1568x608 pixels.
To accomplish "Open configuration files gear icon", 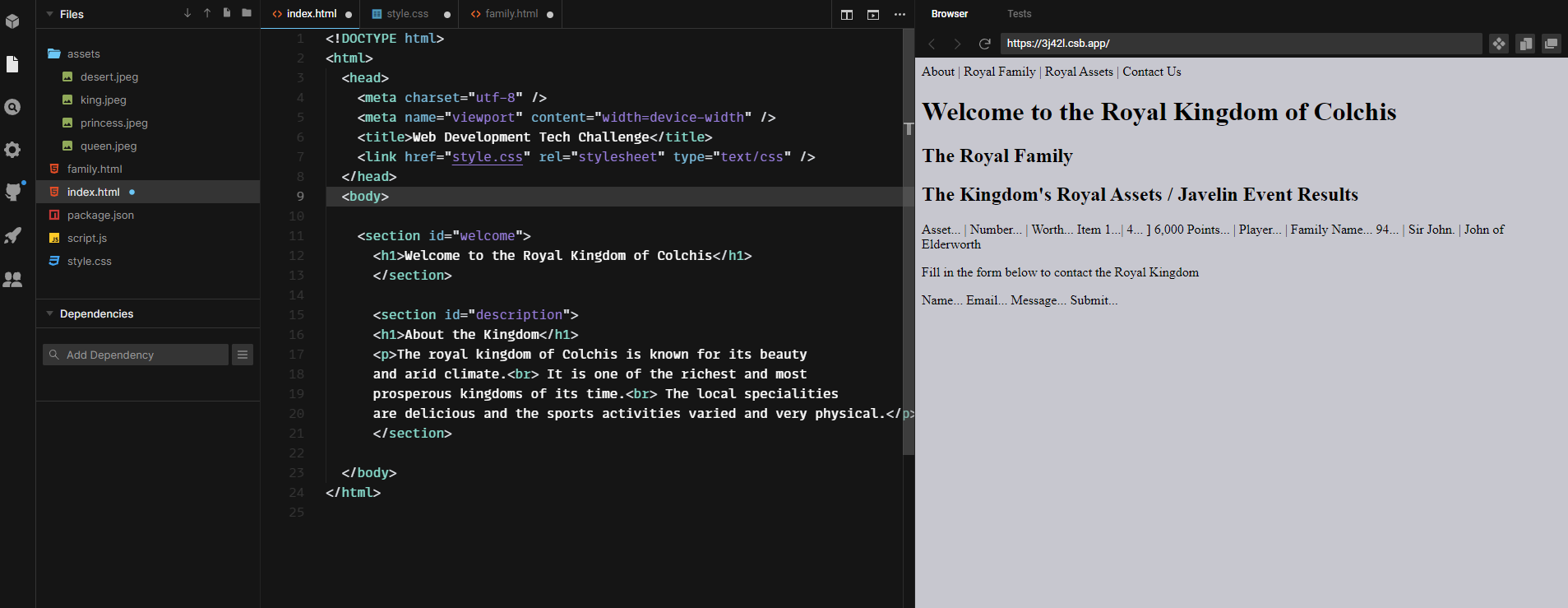I will [12, 150].
